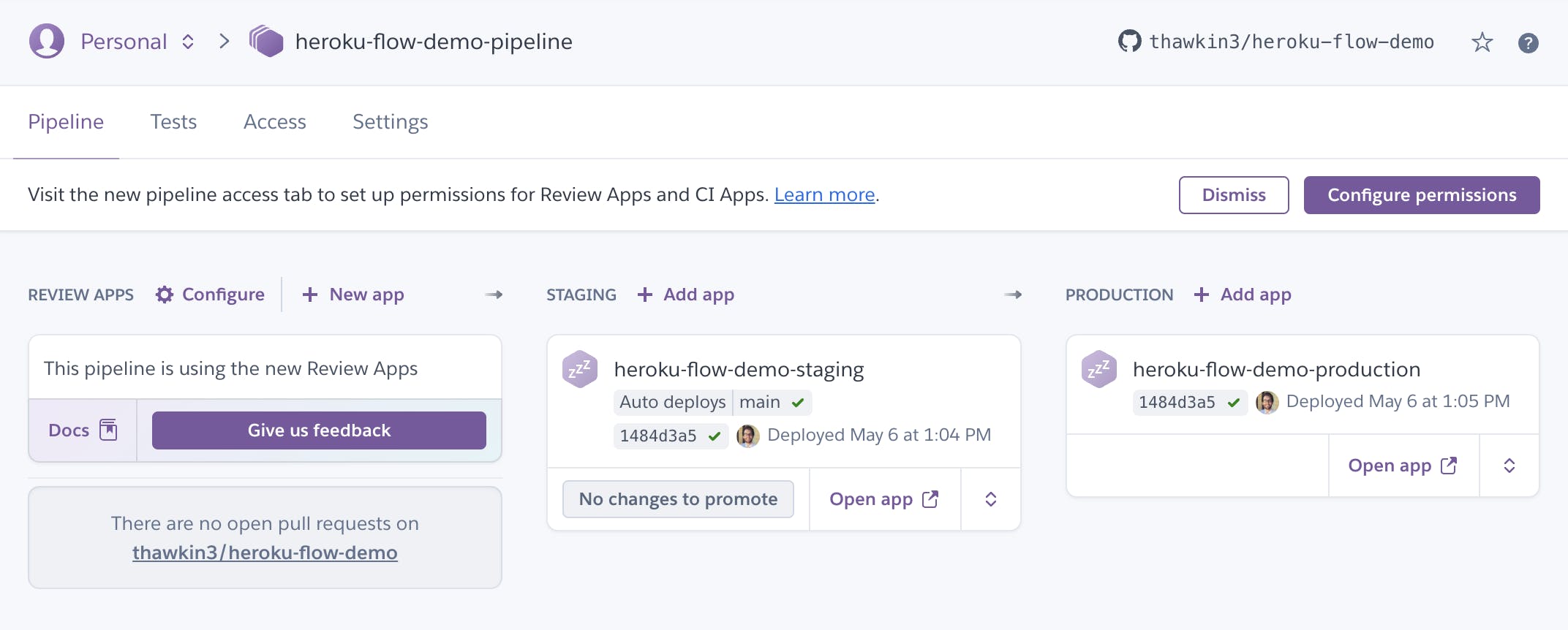Click Add app in Staging column
Image resolution: width=1568 pixels, height=630 pixels.
[686, 295]
